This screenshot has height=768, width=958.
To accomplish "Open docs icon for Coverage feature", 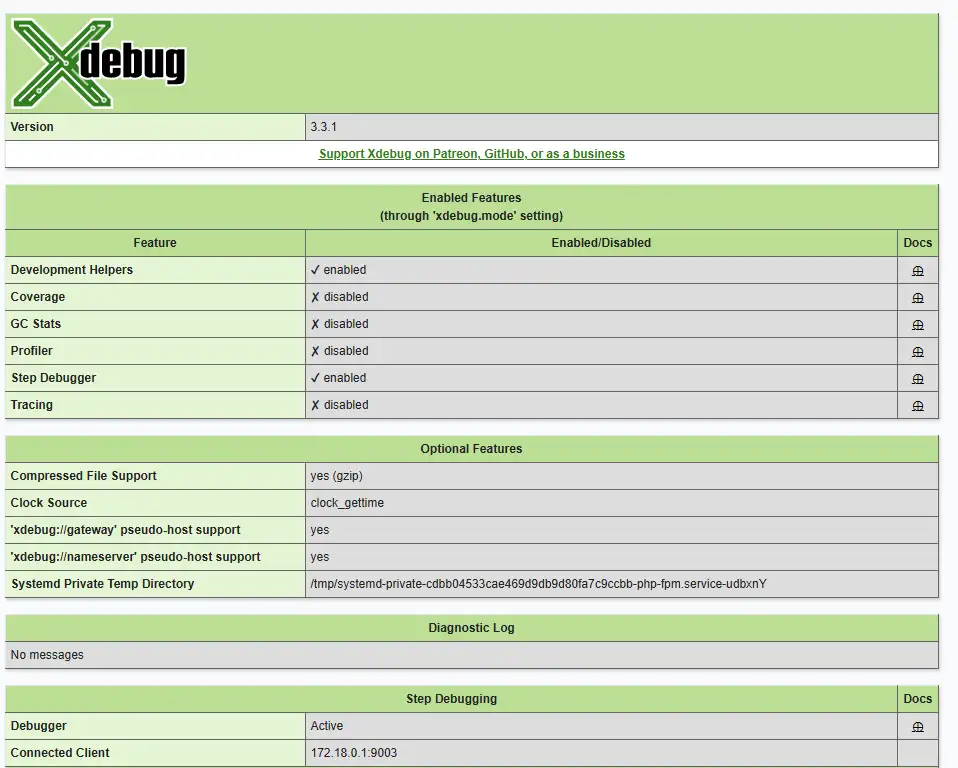I will tap(917, 298).
